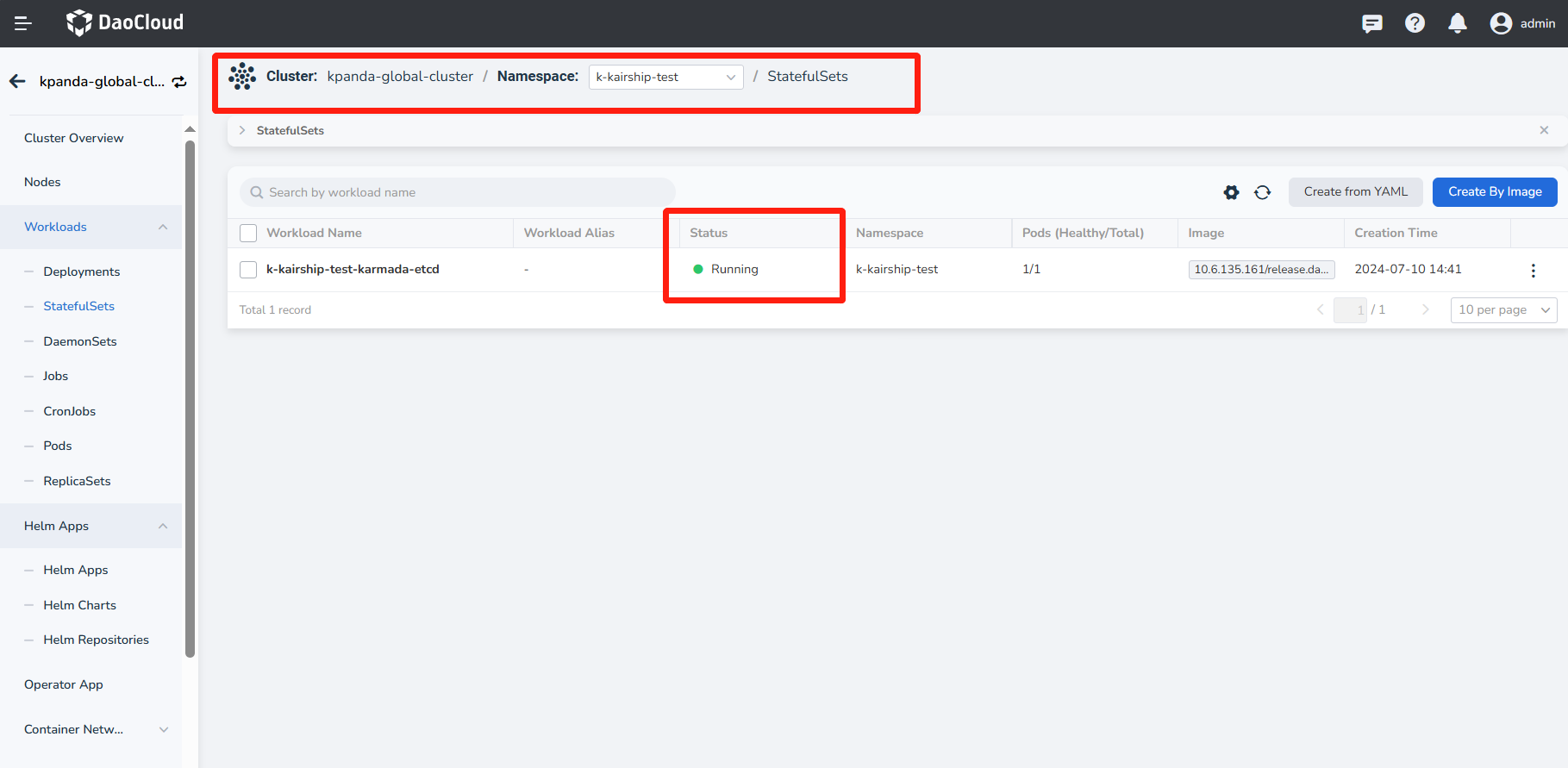Click the switch cluster icon

pyautogui.click(x=179, y=82)
